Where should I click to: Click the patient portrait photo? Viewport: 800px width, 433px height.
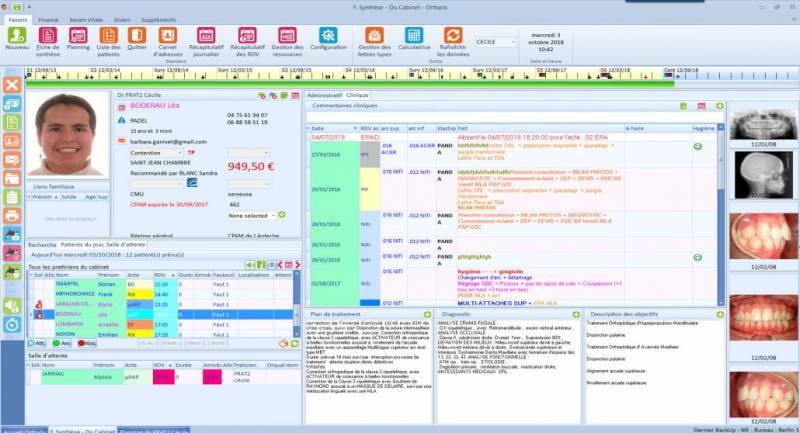point(67,135)
